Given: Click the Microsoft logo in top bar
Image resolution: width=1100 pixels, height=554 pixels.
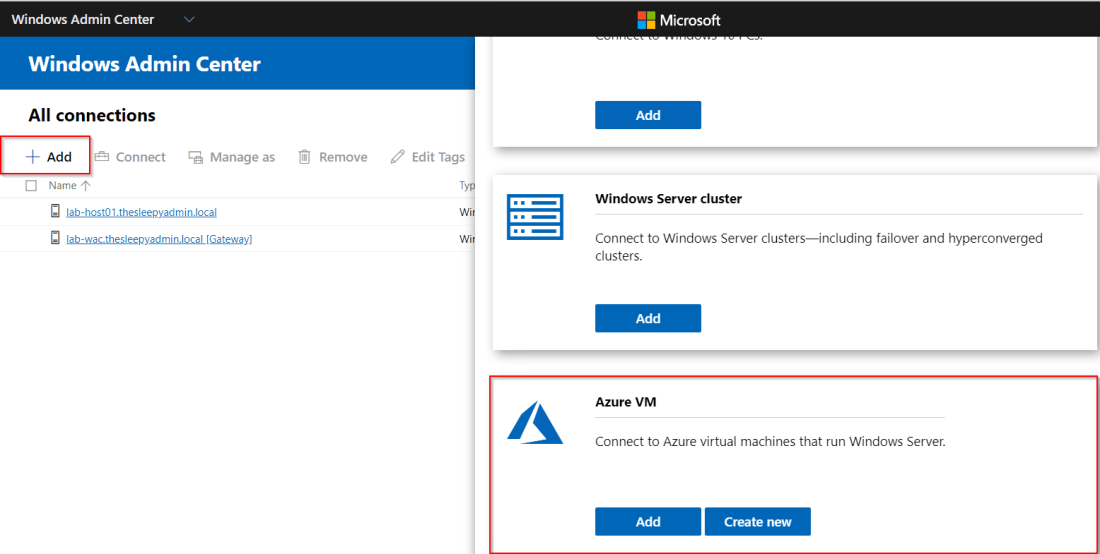Looking at the screenshot, I should pos(646,20).
